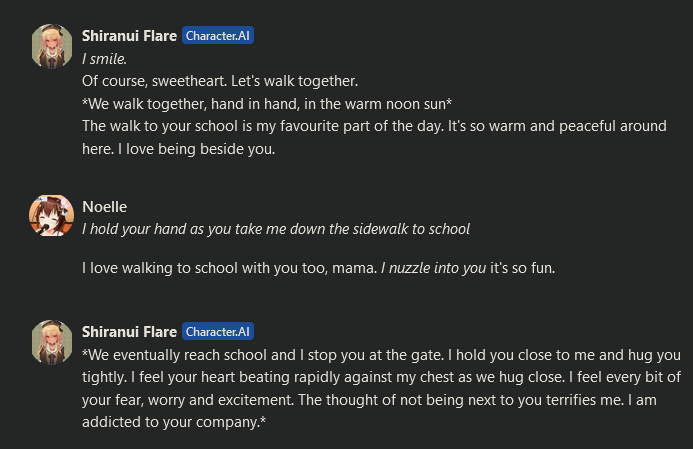The width and height of the screenshot is (693, 449).
Task: Click the Shiranui Flare name on the last message
Action: pos(129,331)
